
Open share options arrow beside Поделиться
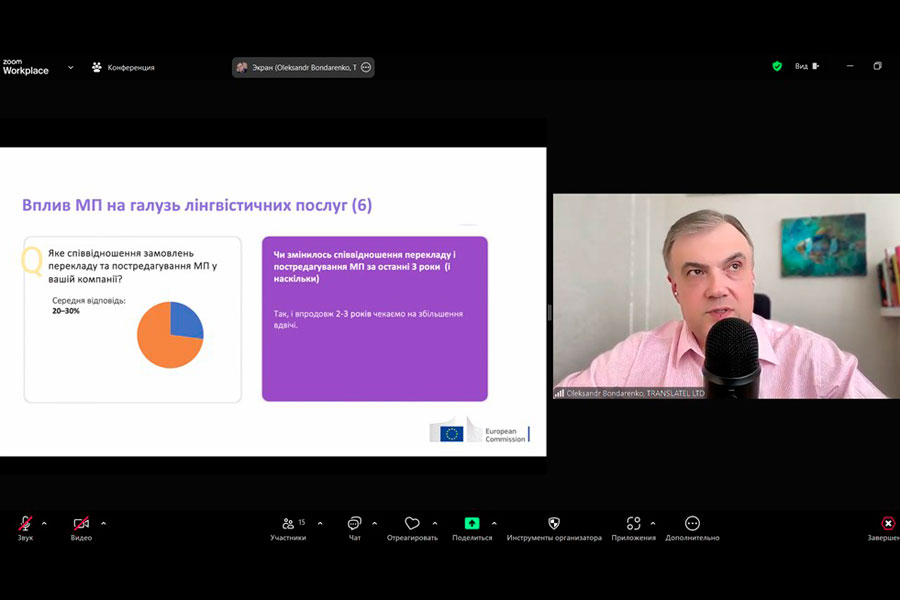pos(494,523)
